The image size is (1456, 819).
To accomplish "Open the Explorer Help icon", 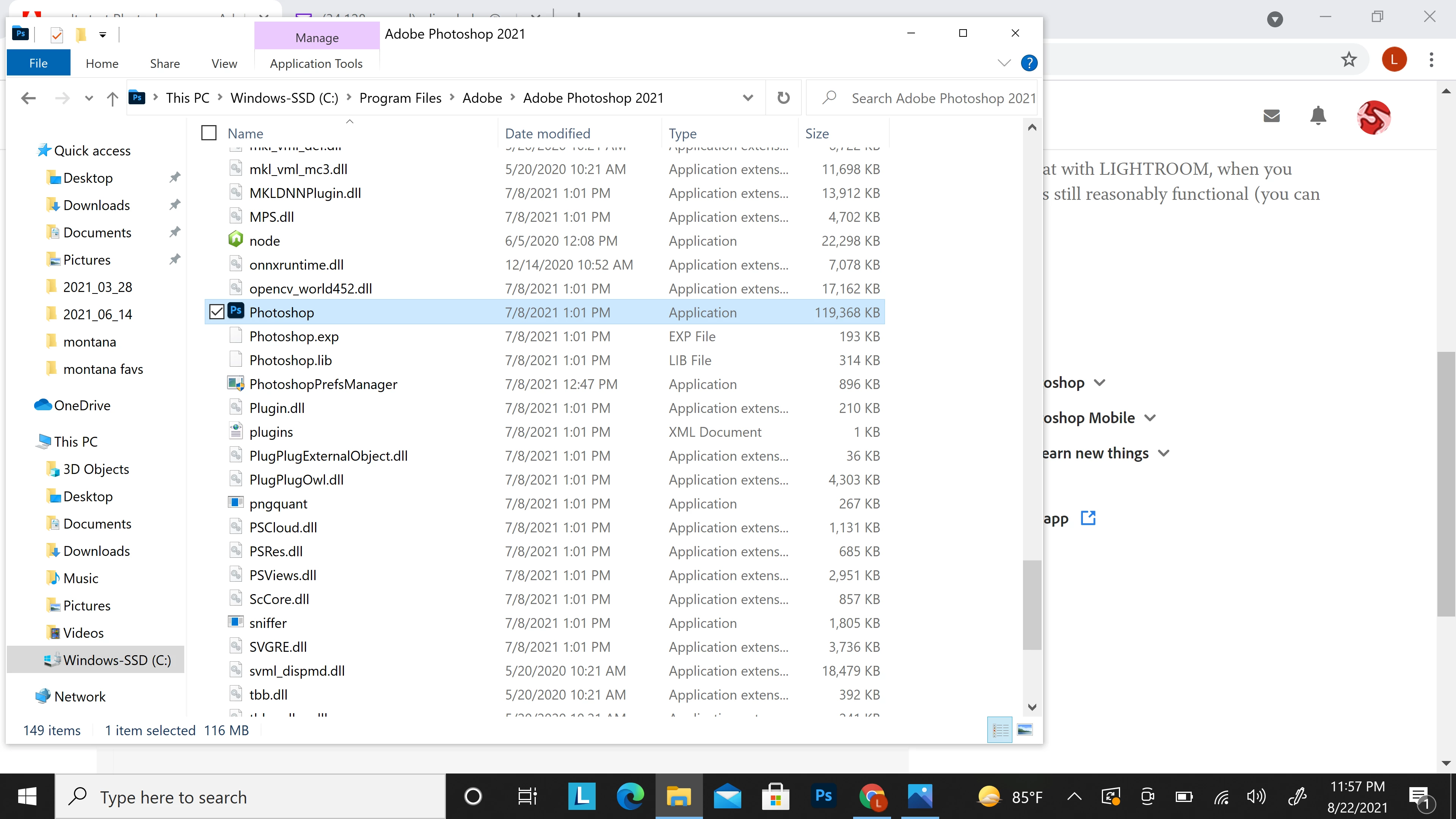I will pyautogui.click(x=1029, y=63).
